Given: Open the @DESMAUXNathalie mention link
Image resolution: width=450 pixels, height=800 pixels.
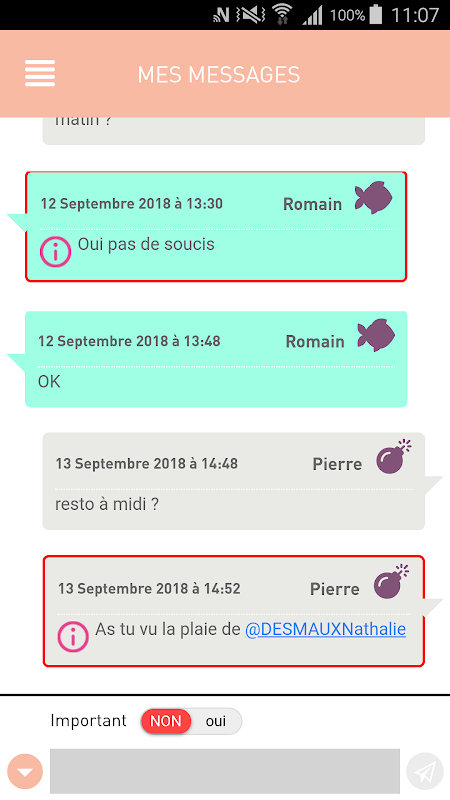Looking at the screenshot, I should click(326, 629).
